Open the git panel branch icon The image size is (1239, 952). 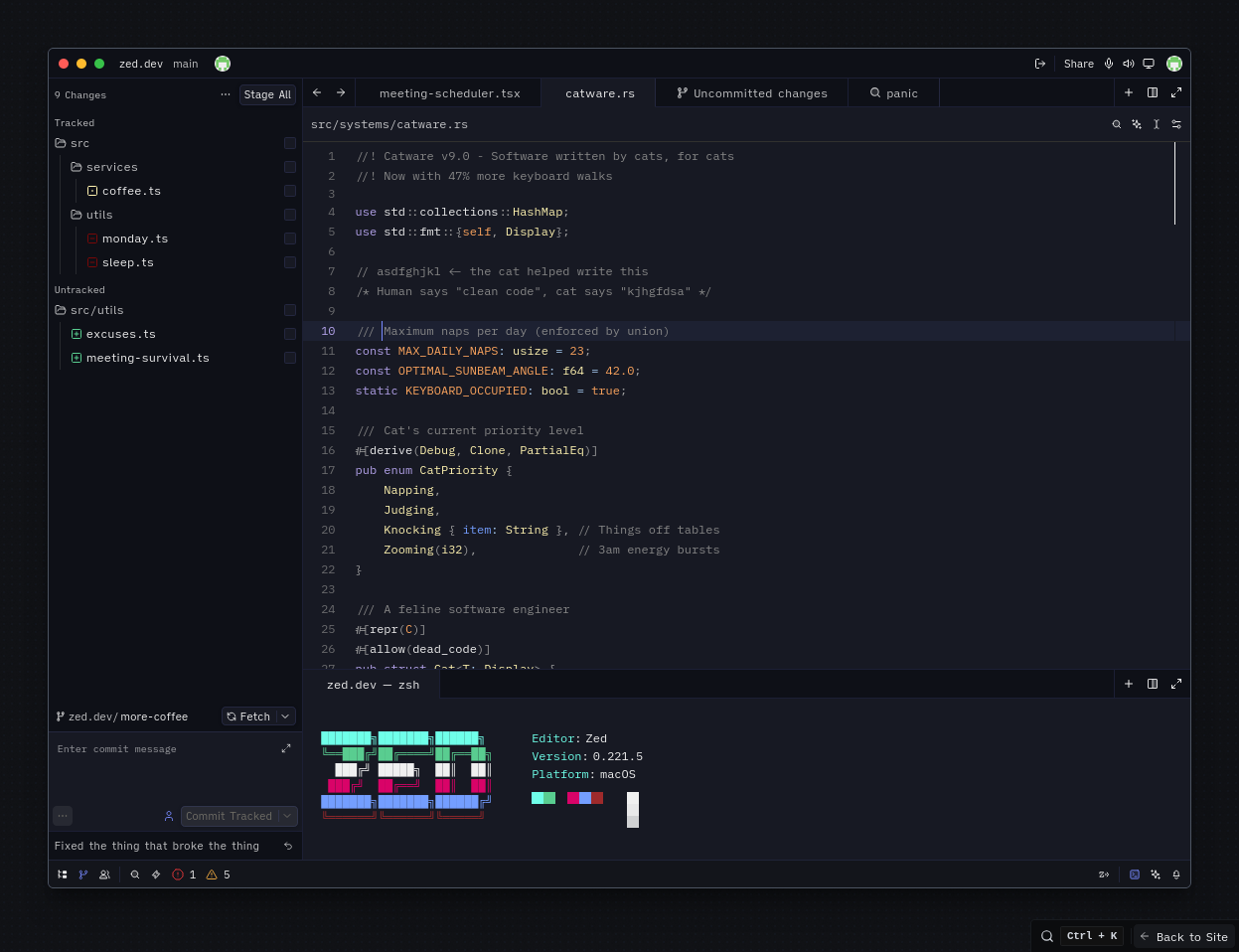pos(82,874)
